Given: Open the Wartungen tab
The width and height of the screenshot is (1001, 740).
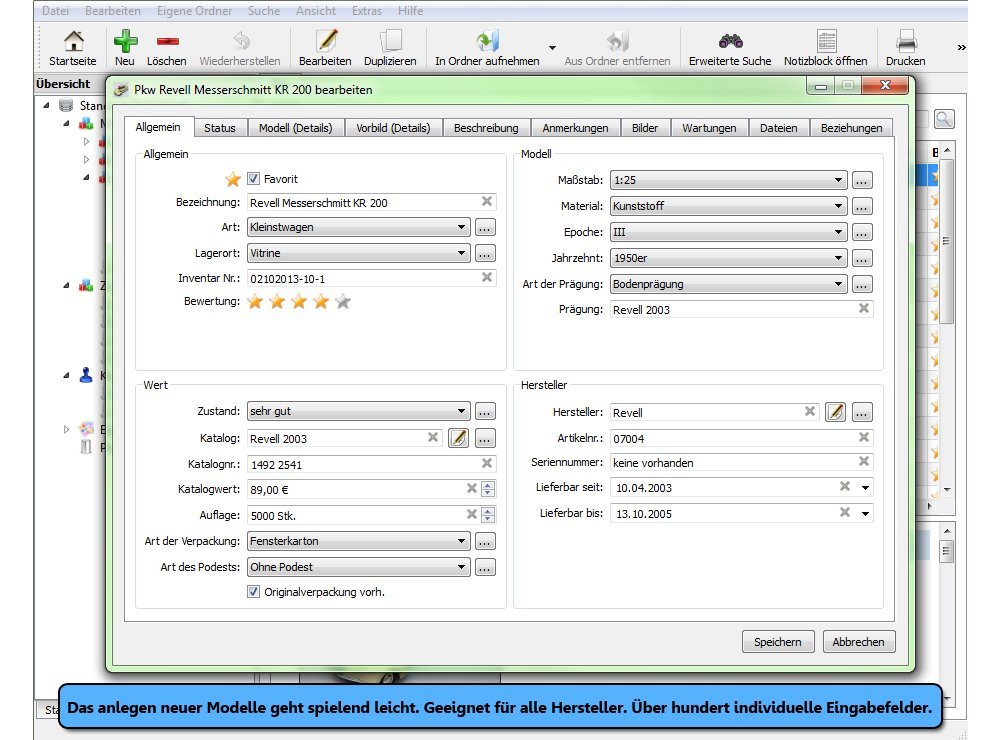Looking at the screenshot, I should pyautogui.click(x=709, y=128).
